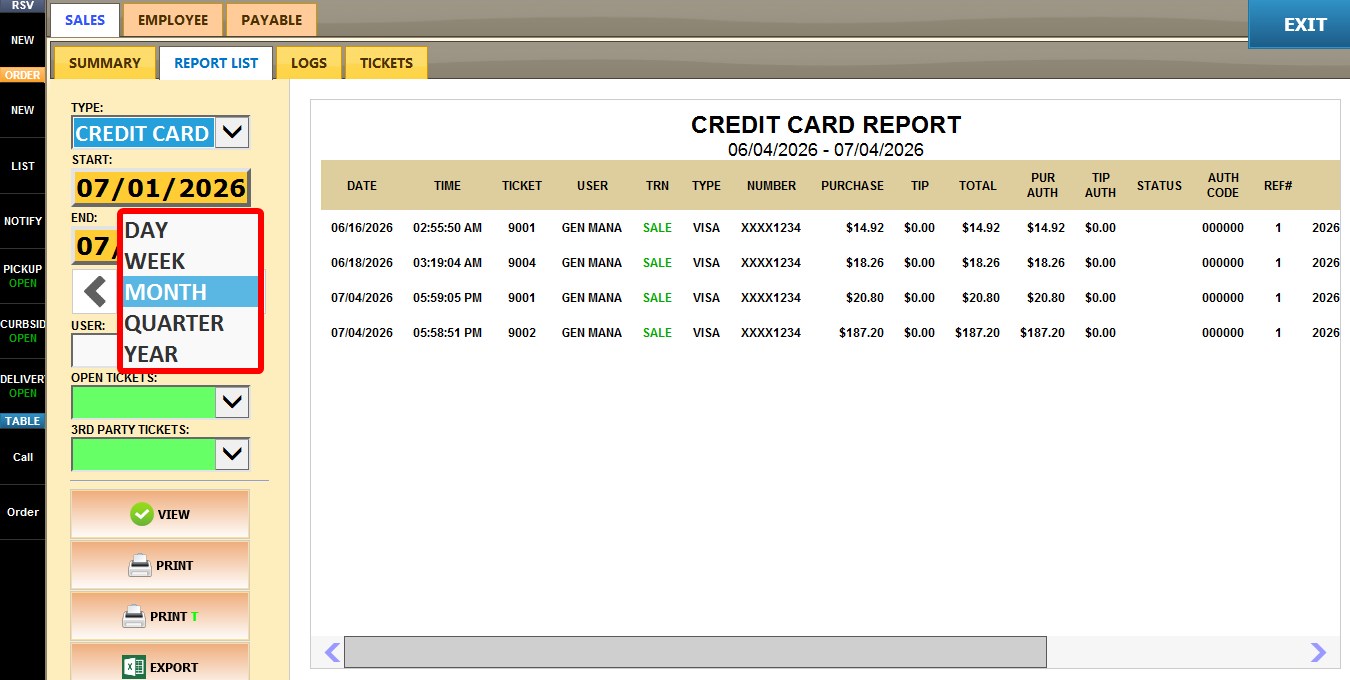Click the EXPORT button
The width and height of the screenshot is (1350, 680).
160,664
